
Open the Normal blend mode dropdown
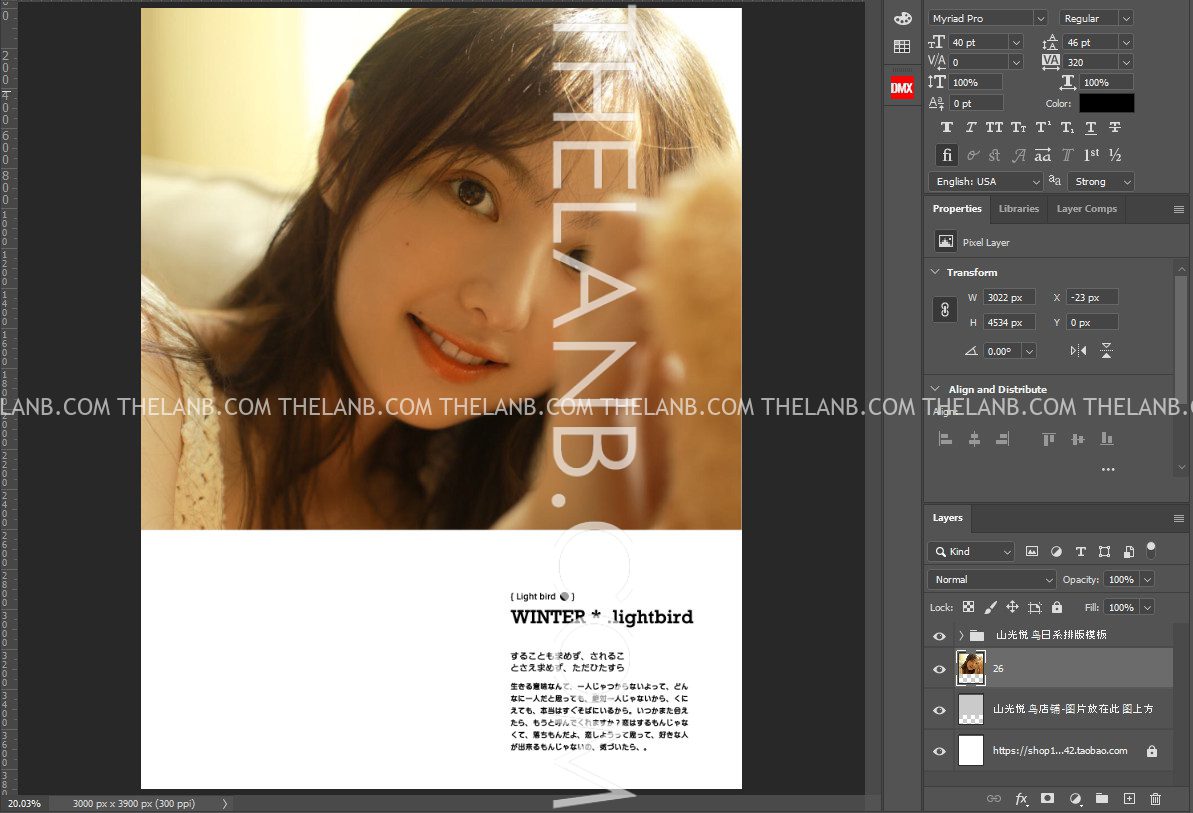tap(991, 580)
